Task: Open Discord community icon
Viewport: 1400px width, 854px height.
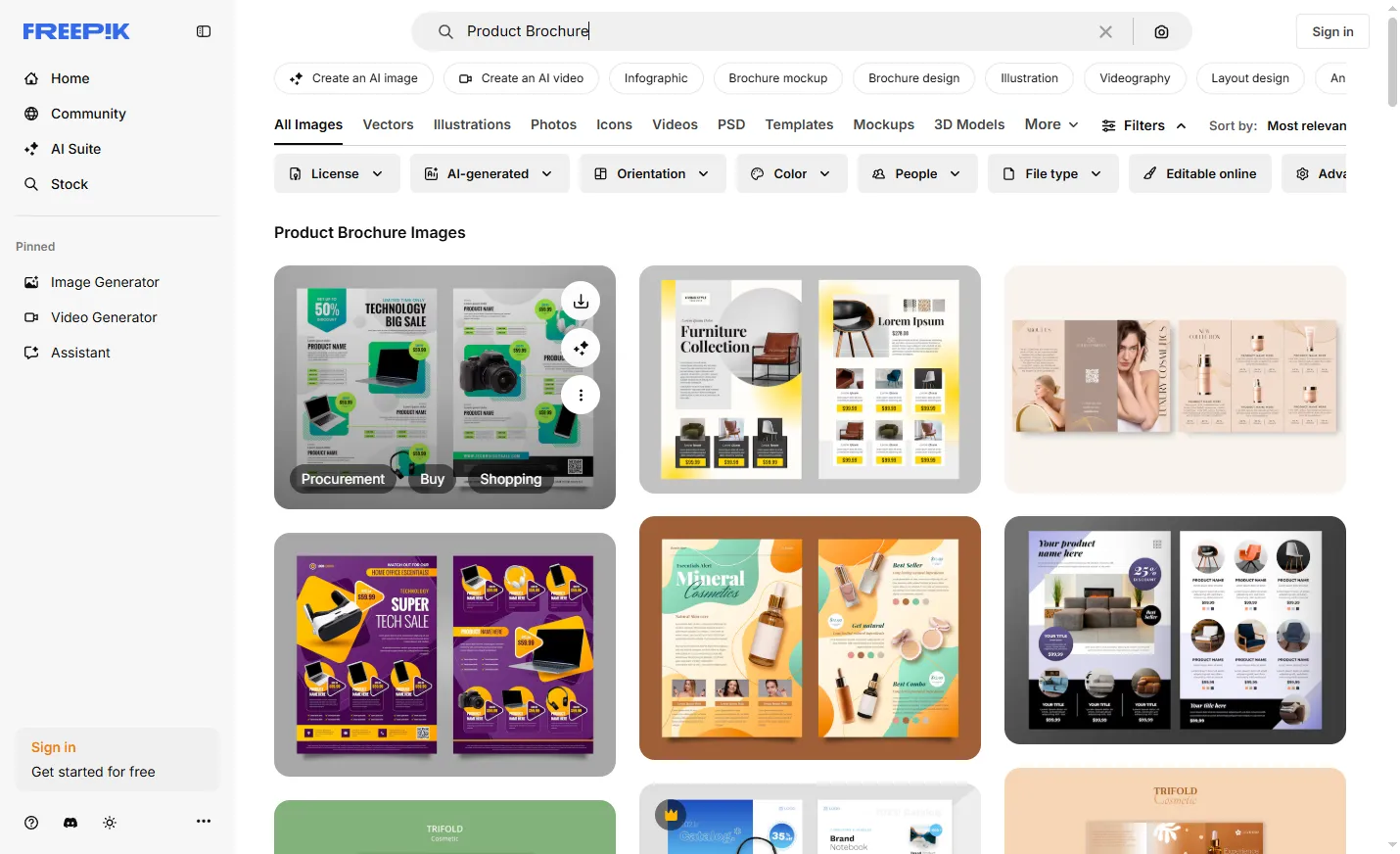Action: (70, 823)
